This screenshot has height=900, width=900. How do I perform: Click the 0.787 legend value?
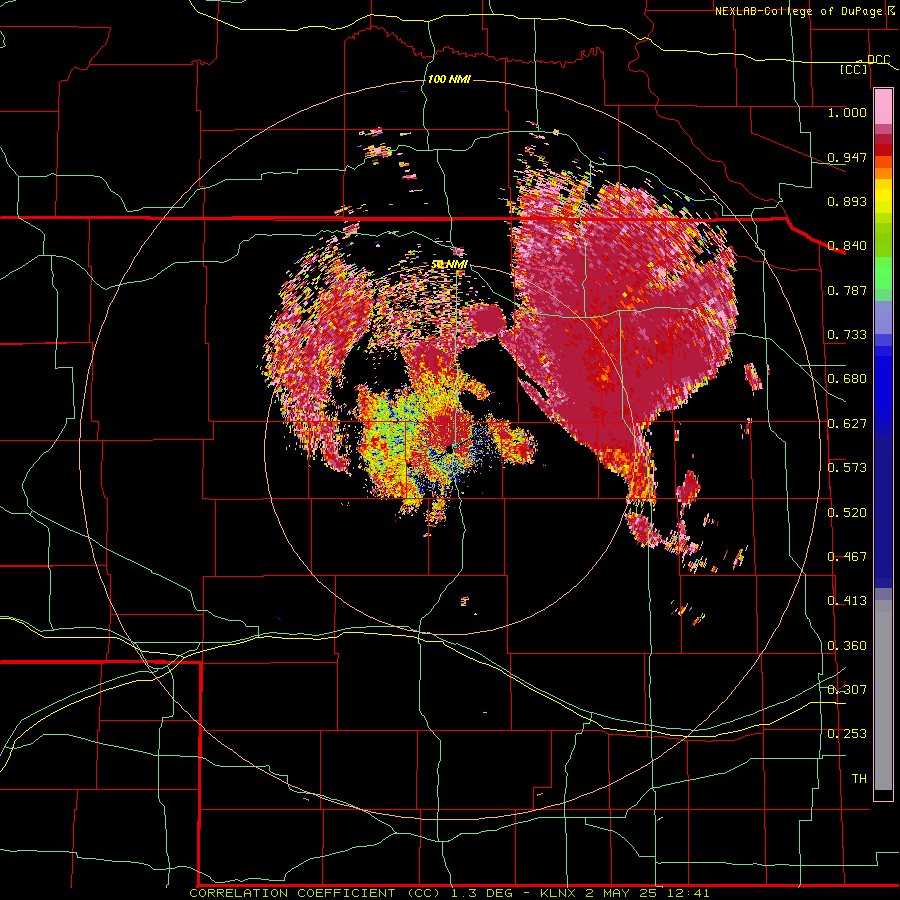(x=847, y=290)
